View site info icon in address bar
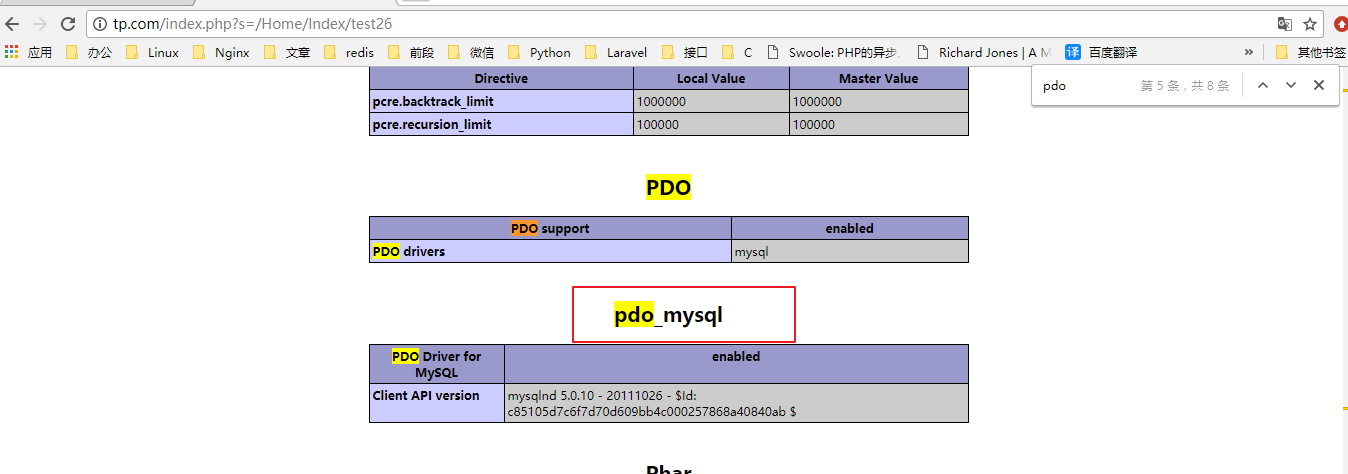1348x474 pixels. (x=101, y=24)
